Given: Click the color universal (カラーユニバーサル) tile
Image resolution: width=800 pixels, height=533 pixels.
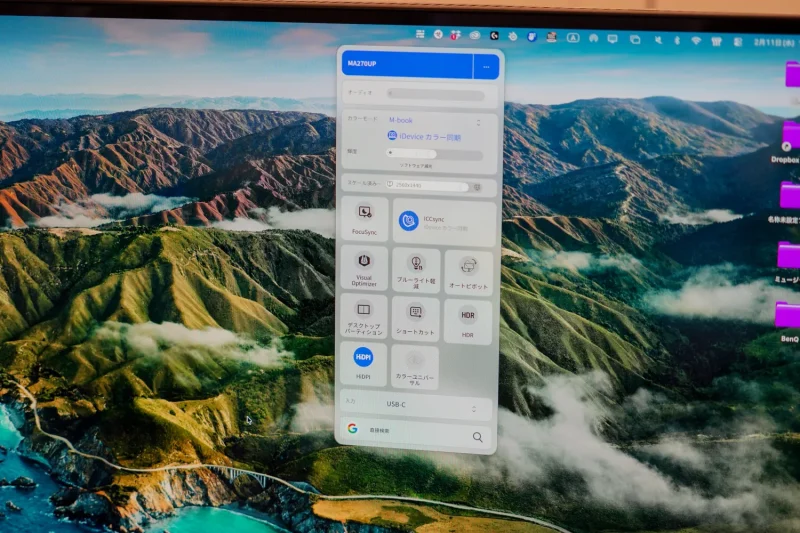Looking at the screenshot, I should coord(415,363).
